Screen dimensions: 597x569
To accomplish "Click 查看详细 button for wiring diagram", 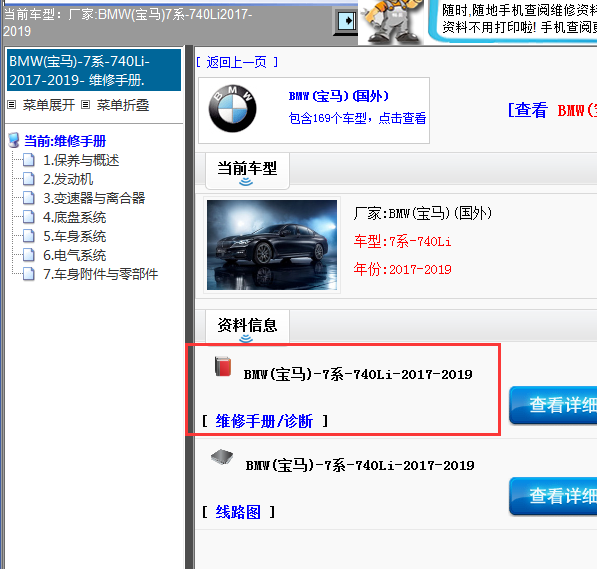I will point(553,495).
